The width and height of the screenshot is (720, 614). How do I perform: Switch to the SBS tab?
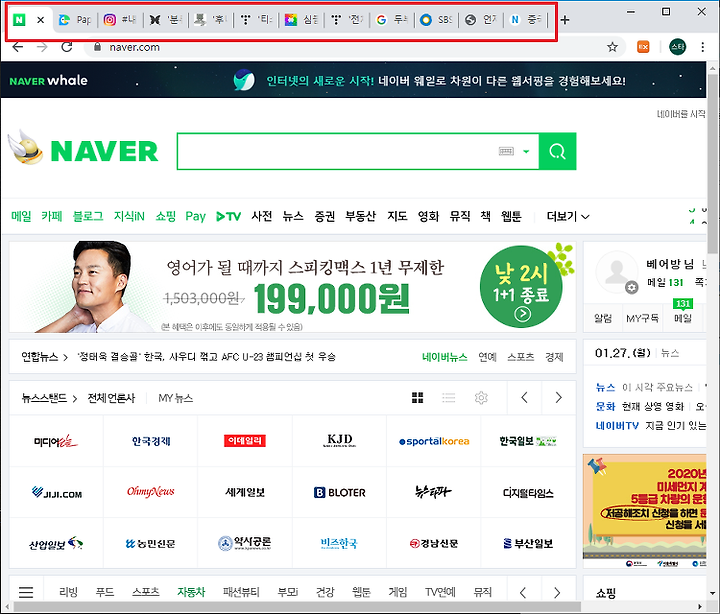tap(436, 20)
